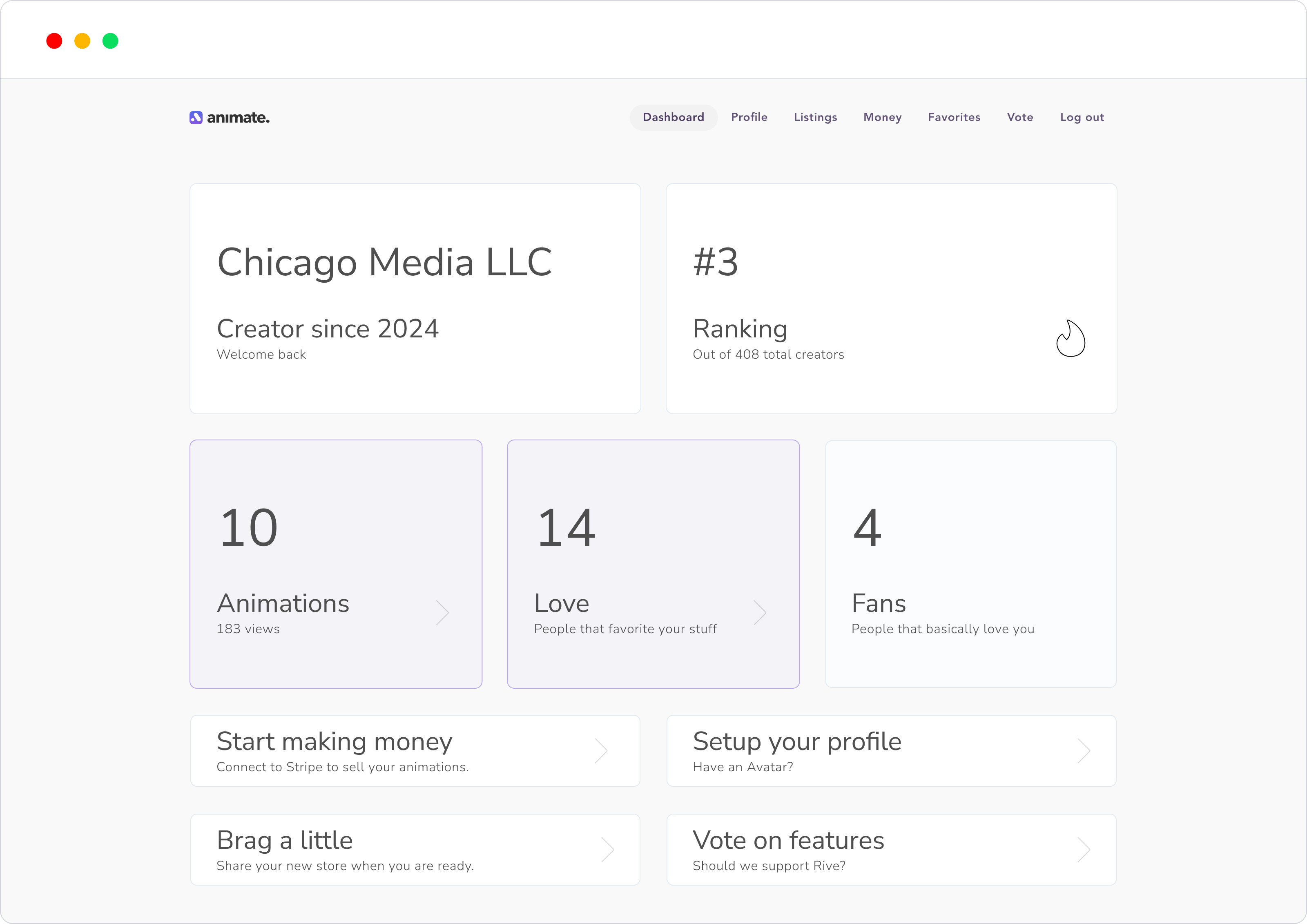The width and height of the screenshot is (1307, 924).
Task: Click the flame icon in Ranking card
Action: [1071, 338]
